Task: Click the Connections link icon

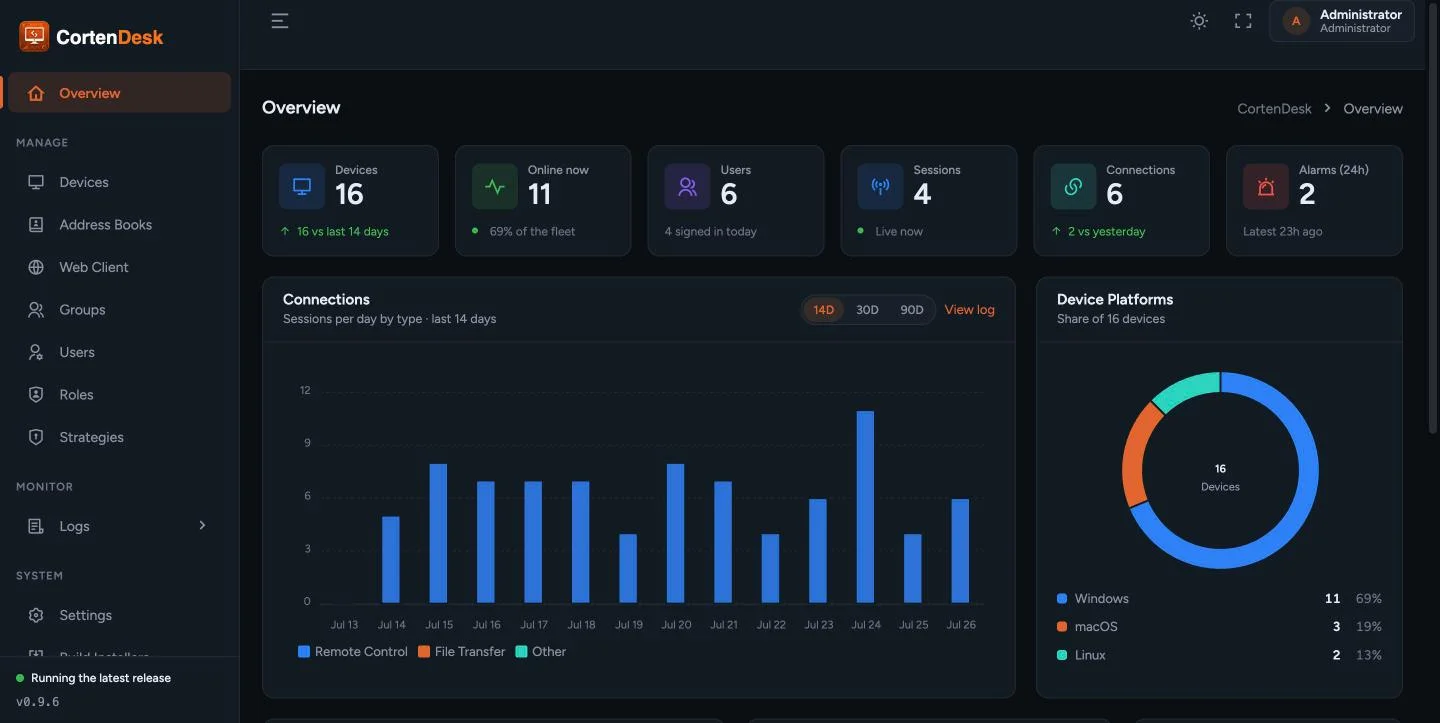Action: [1073, 186]
